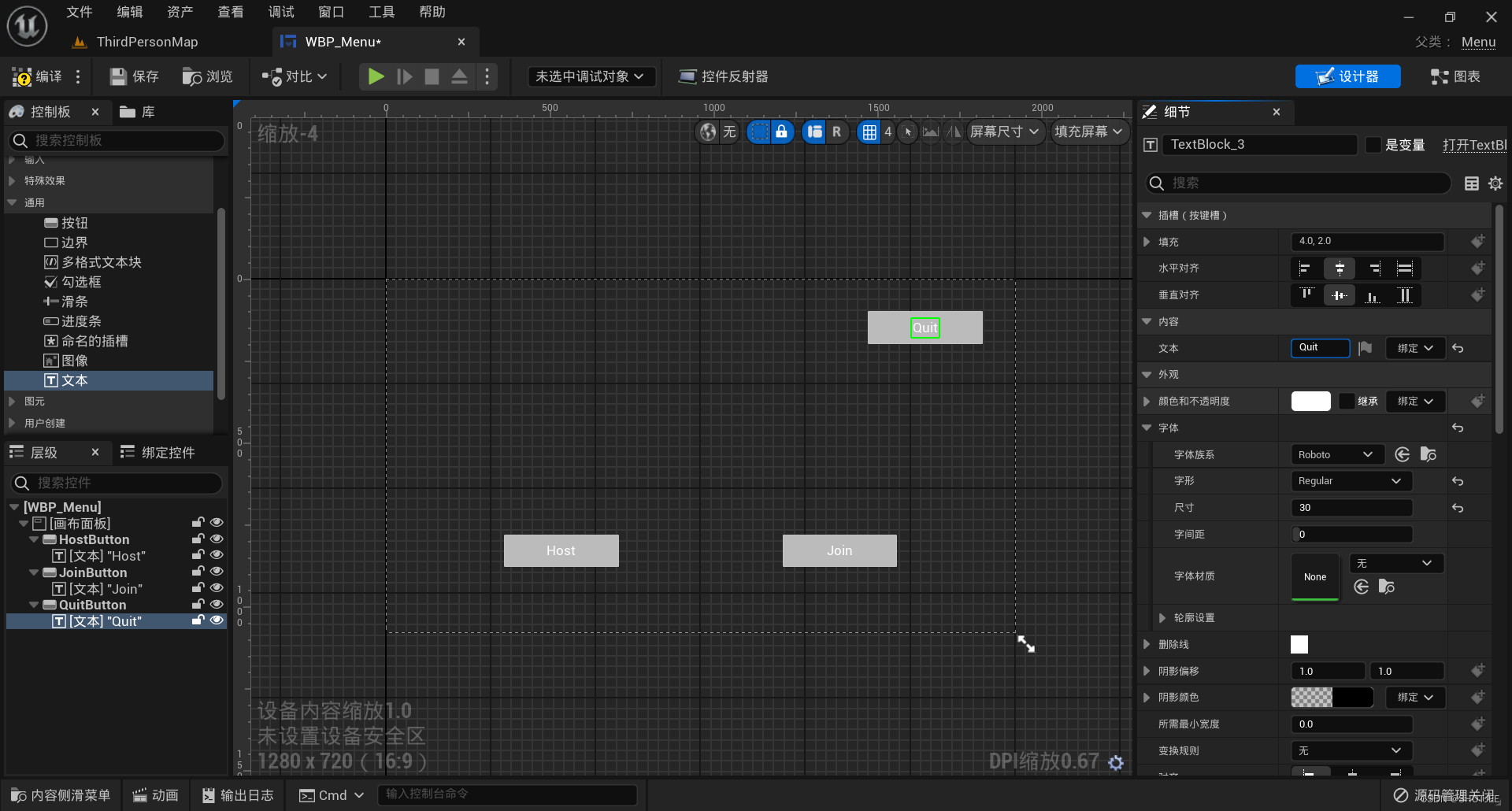The image size is (1512, 811).
Task: Start Play in editor
Action: pyautogui.click(x=376, y=76)
